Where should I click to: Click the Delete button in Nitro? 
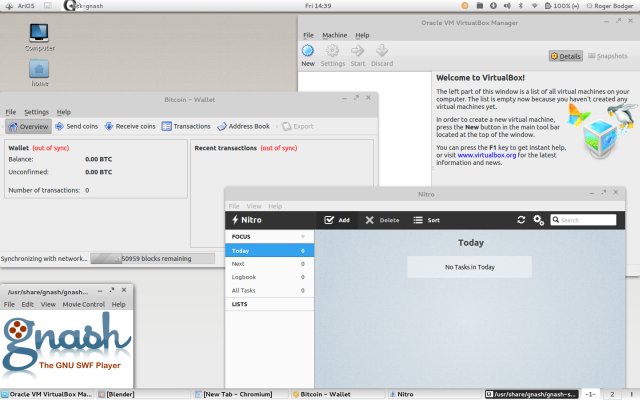(382, 220)
